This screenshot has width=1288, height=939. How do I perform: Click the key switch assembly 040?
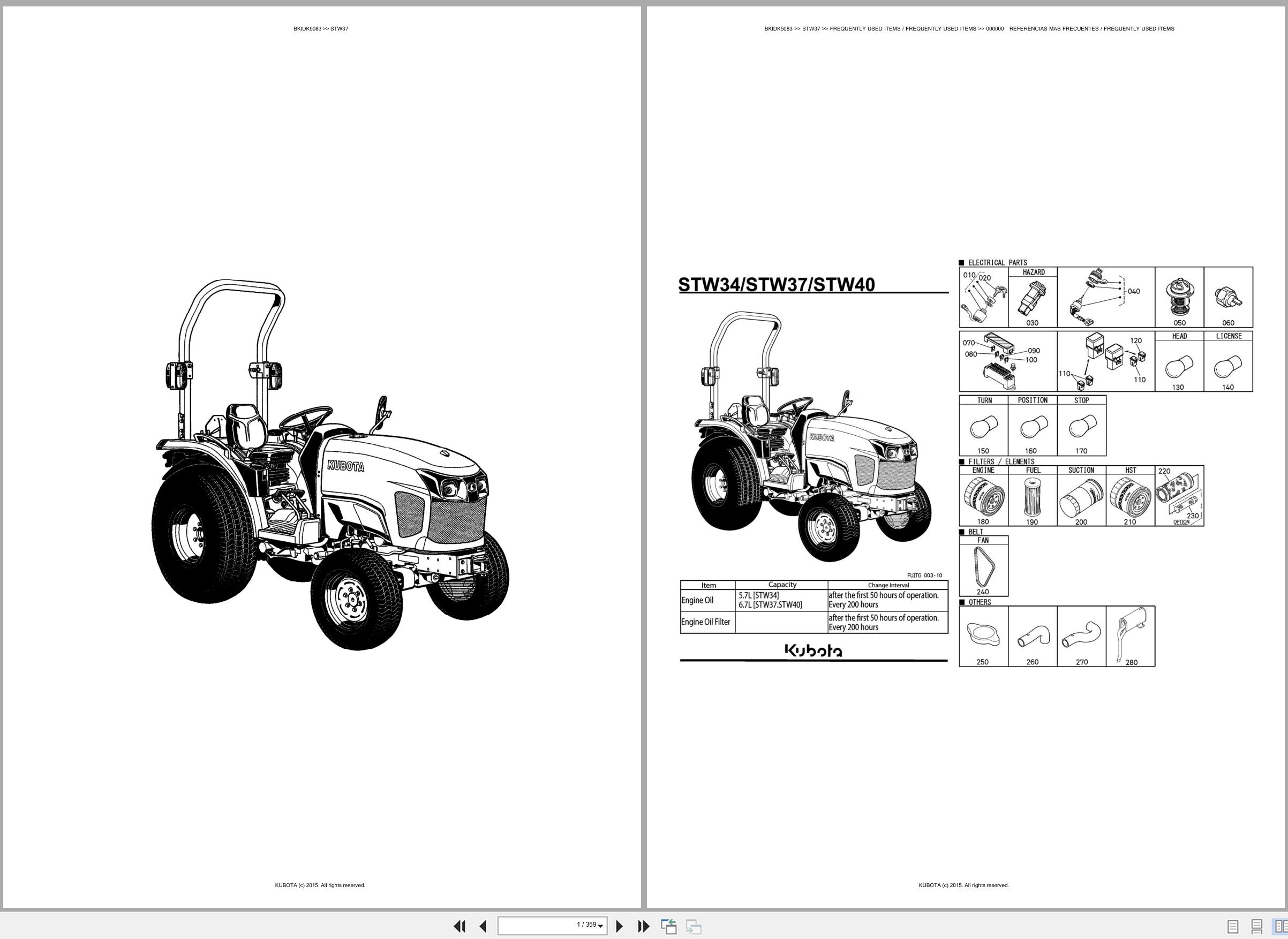(x=1106, y=297)
